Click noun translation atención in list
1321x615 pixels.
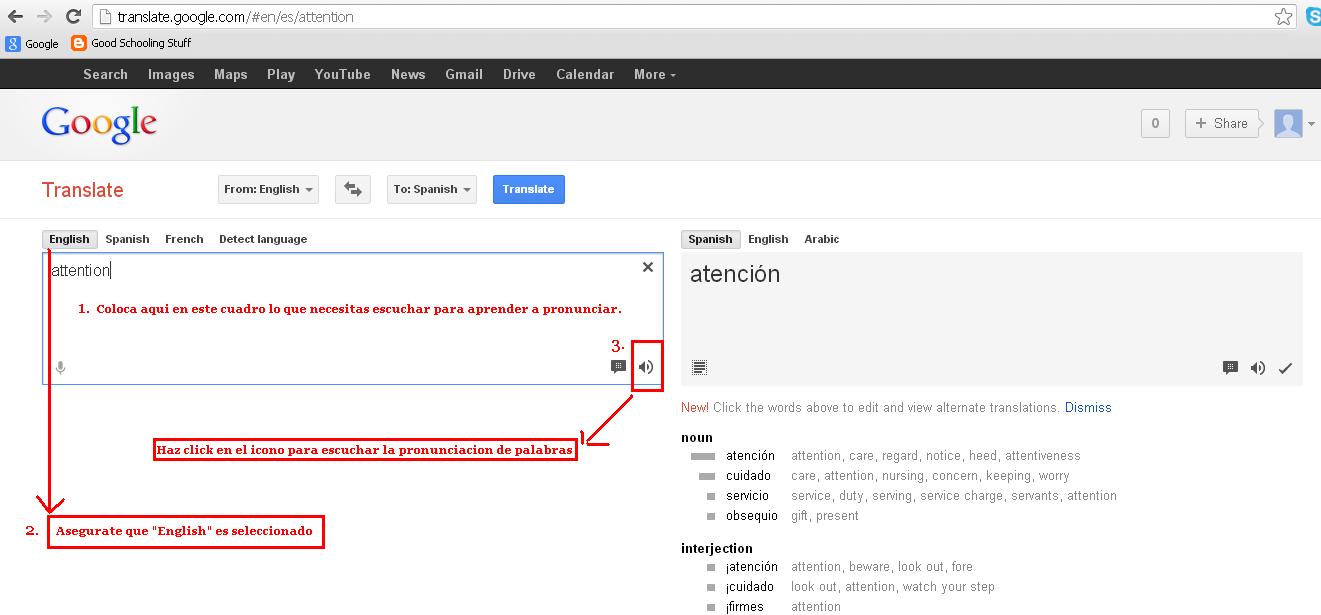click(750, 456)
